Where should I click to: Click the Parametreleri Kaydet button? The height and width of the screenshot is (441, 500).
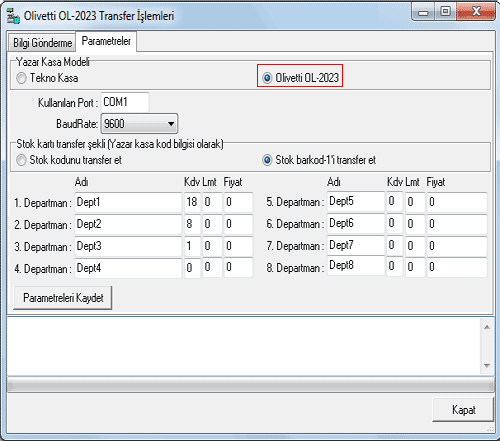tap(63, 298)
